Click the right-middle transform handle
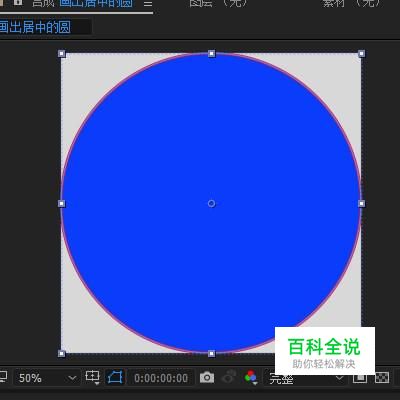The image size is (400, 400). [362, 203]
